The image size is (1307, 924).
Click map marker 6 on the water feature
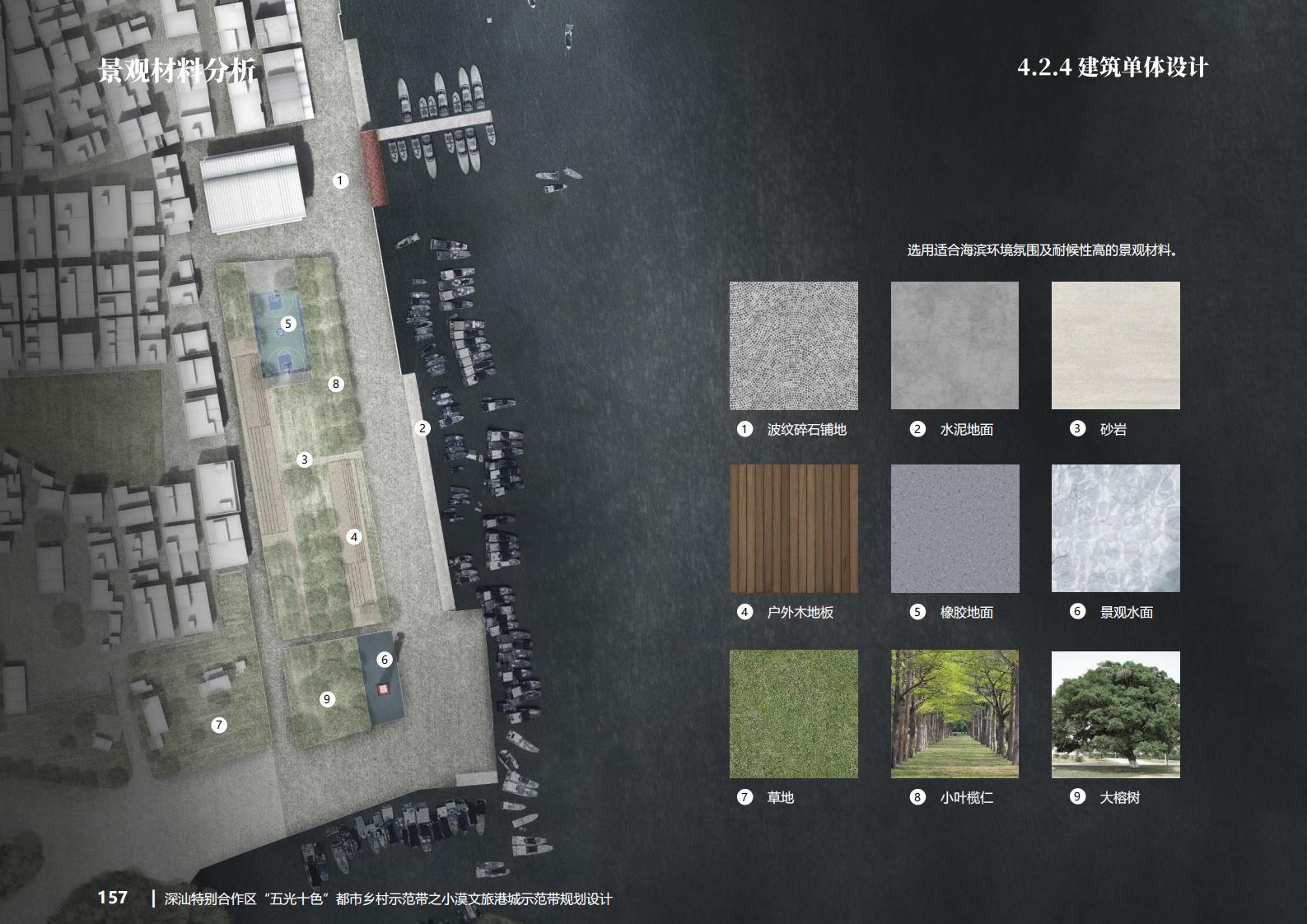pyautogui.click(x=384, y=660)
